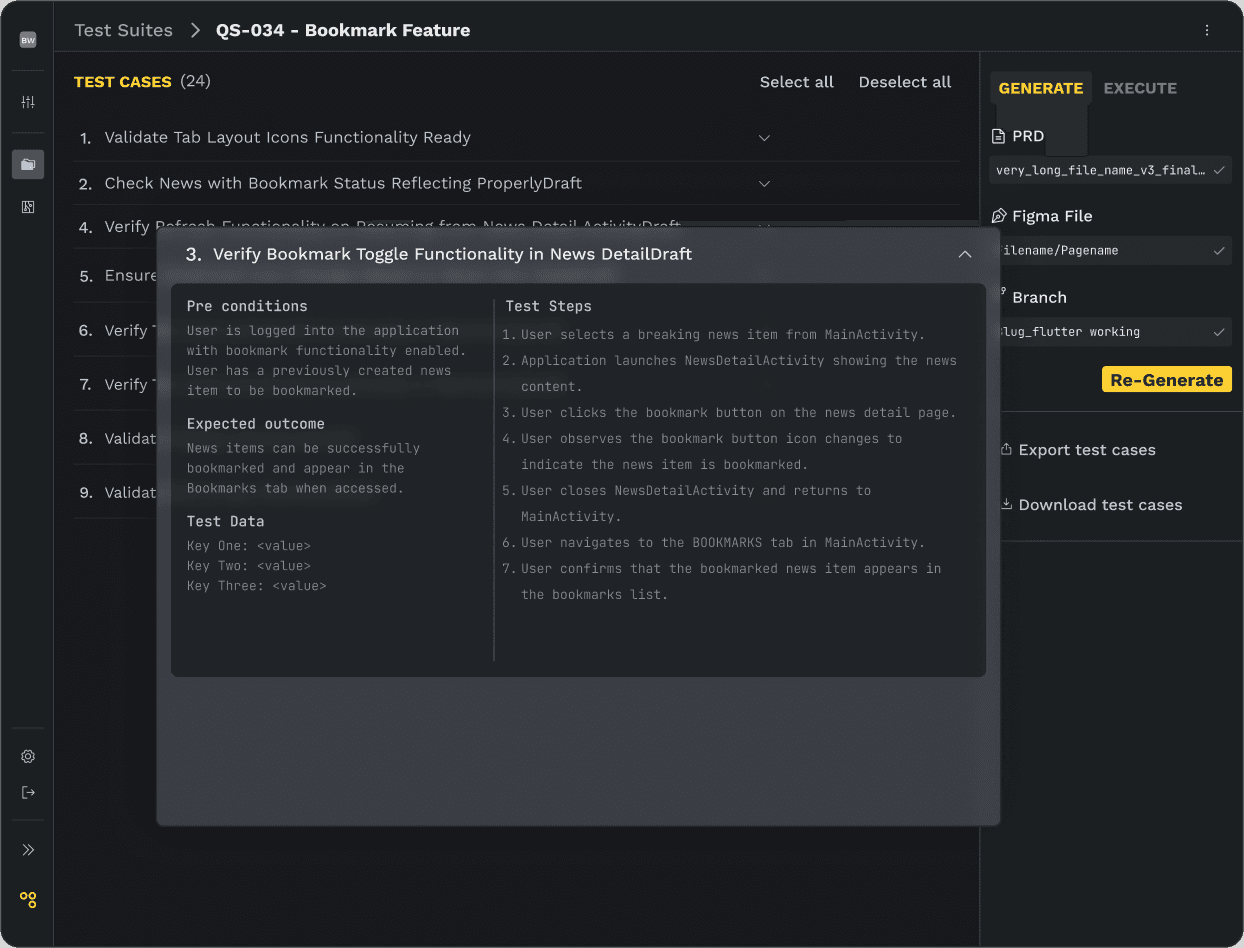Collapse test case 3 with chevron up

coord(965,255)
